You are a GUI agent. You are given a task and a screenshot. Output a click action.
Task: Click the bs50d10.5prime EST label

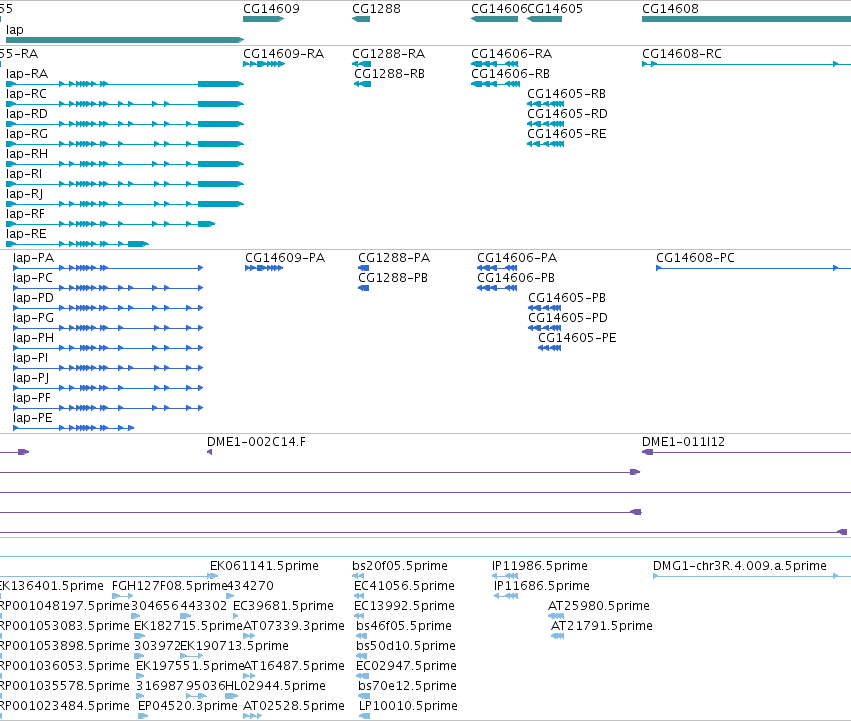(406, 646)
